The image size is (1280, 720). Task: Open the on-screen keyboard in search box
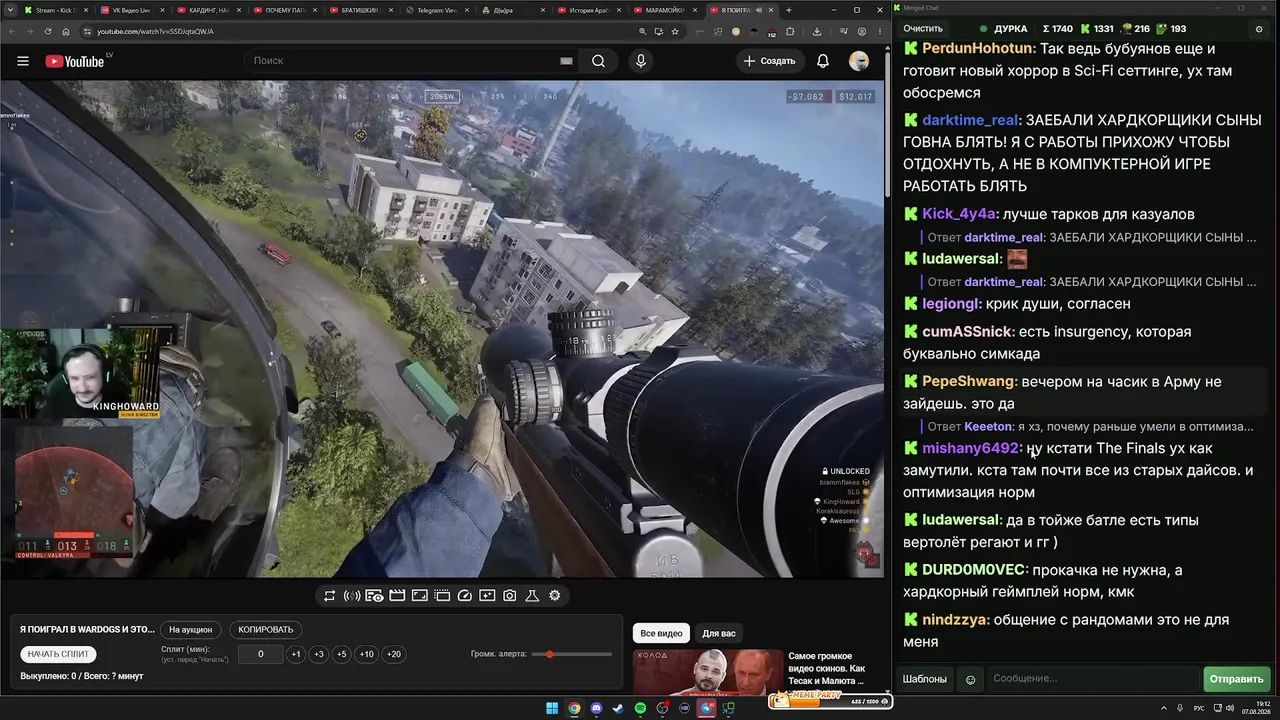click(566, 61)
